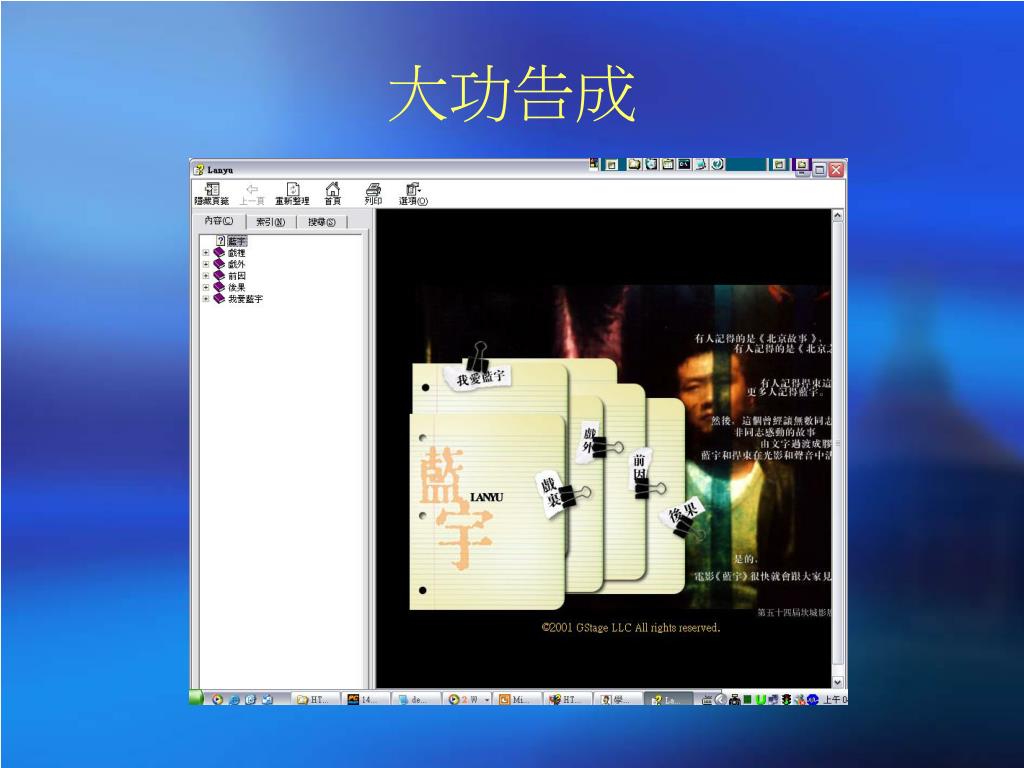1024x768 pixels.
Task: Click the system clock showing 上午
Action: coord(835,699)
